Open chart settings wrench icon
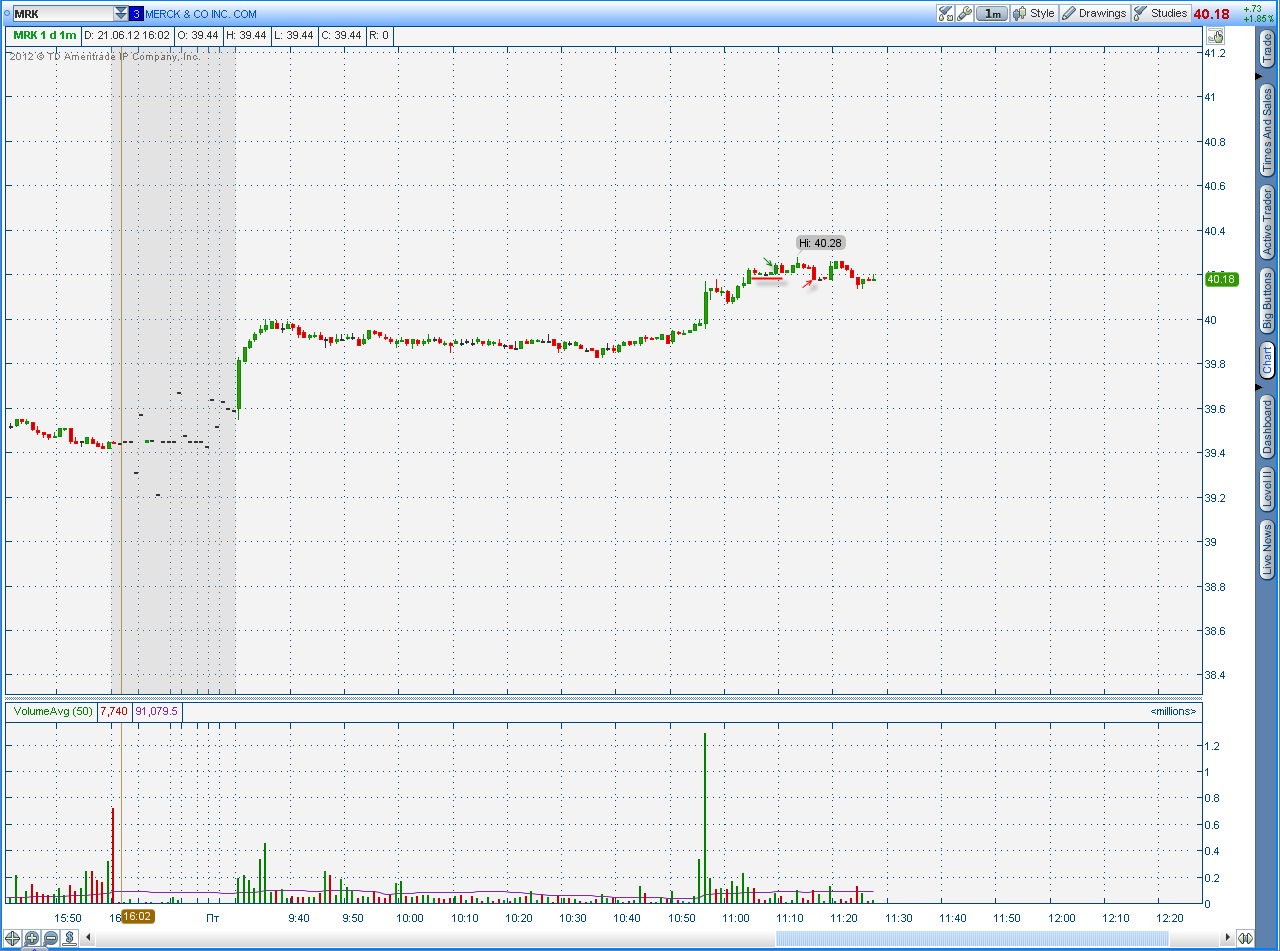 pyautogui.click(x=964, y=13)
